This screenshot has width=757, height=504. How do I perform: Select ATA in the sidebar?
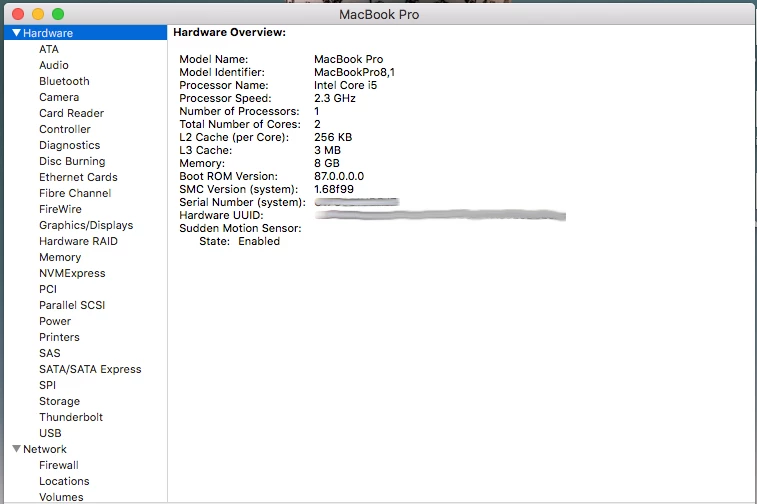(x=49, y=49)
